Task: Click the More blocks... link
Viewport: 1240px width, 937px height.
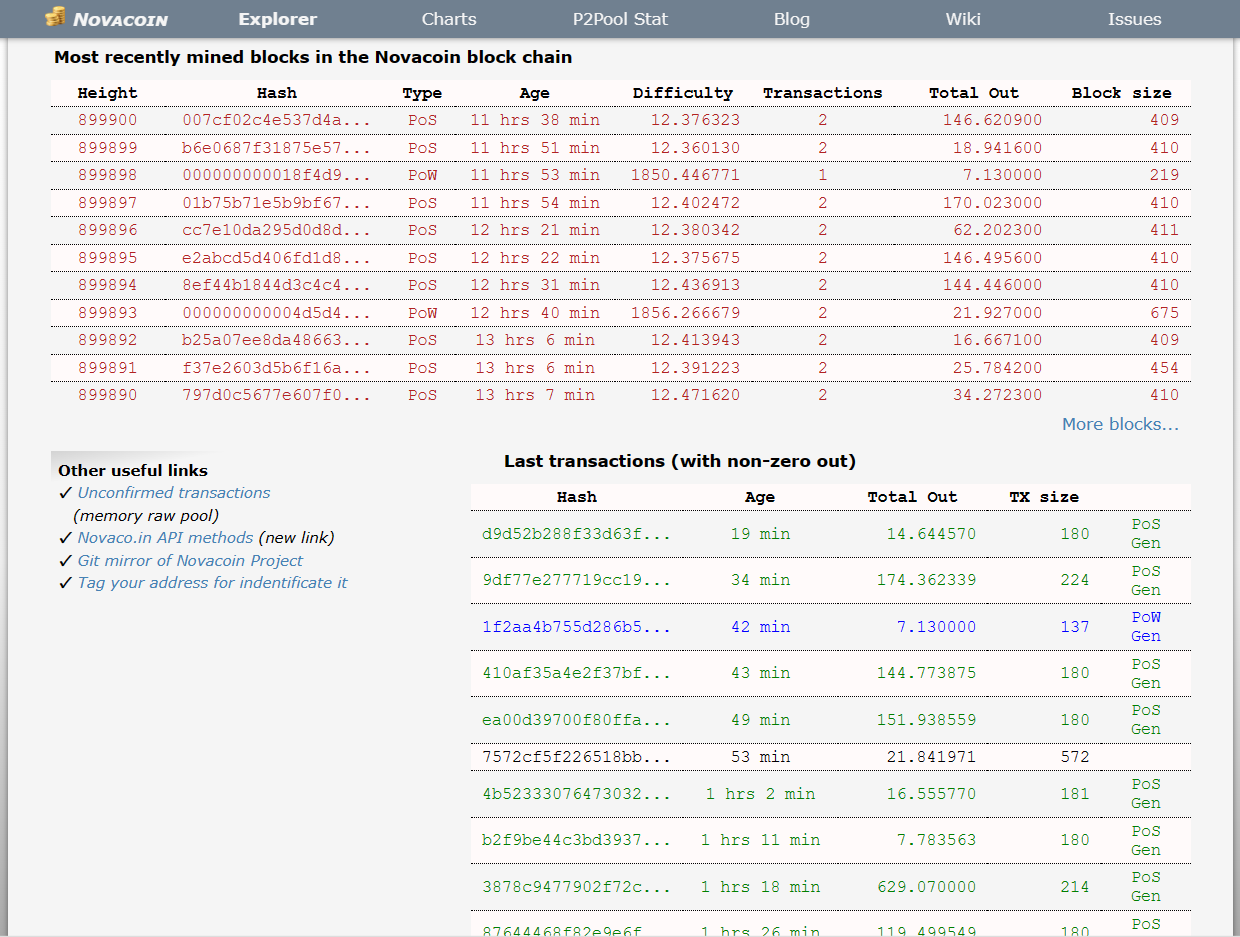Action: (x=1120, y=424)
